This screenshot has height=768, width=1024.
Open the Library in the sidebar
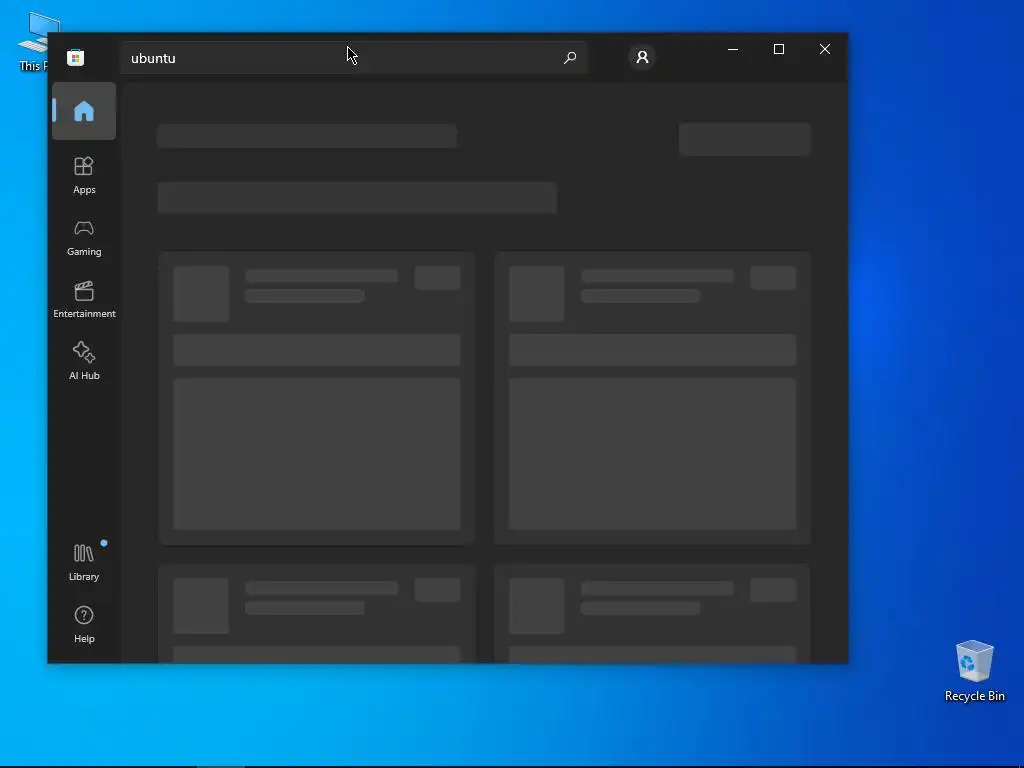(x=84, y=562)
